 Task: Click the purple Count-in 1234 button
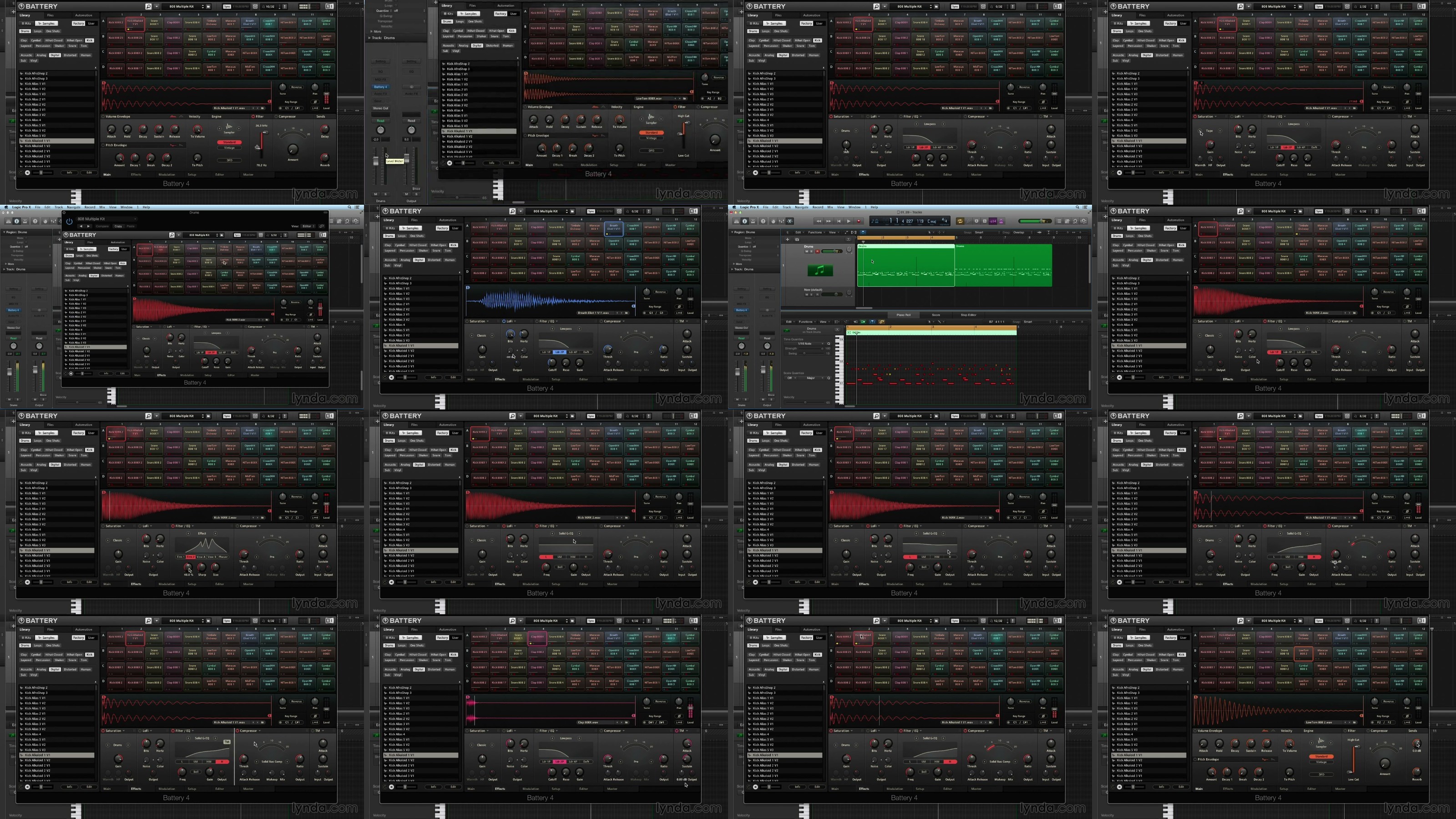coord(992,221)
